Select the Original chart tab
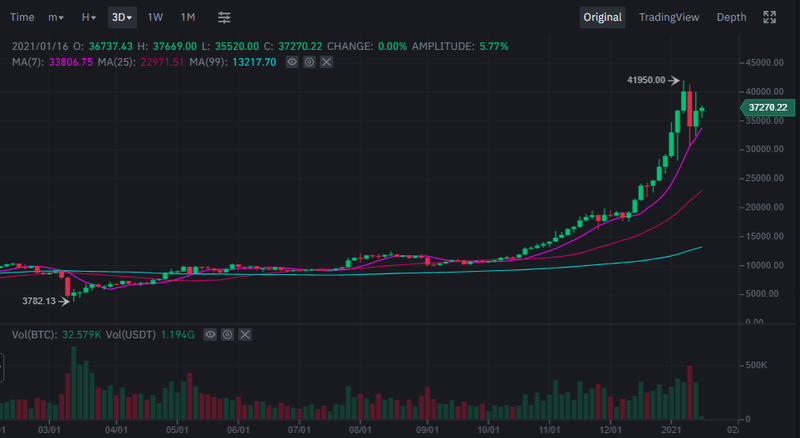Image resolution: width=800 pixels, height=438 pixels. click(602, 17)
